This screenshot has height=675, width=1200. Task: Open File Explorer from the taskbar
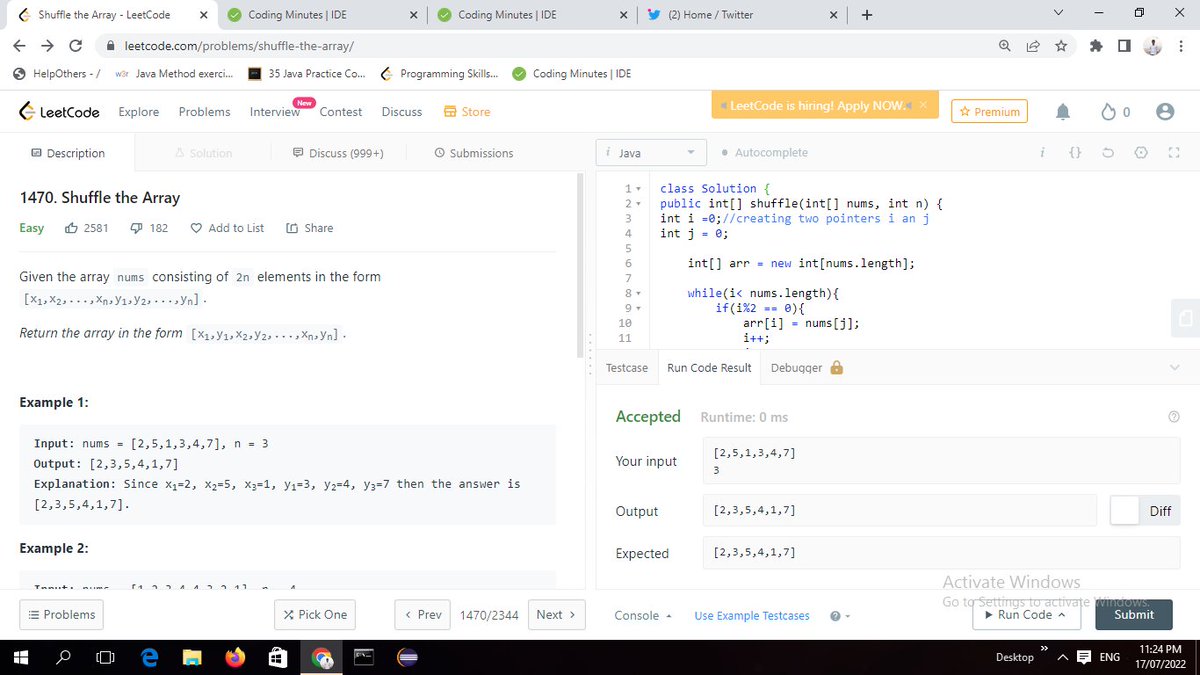(192, 658)
